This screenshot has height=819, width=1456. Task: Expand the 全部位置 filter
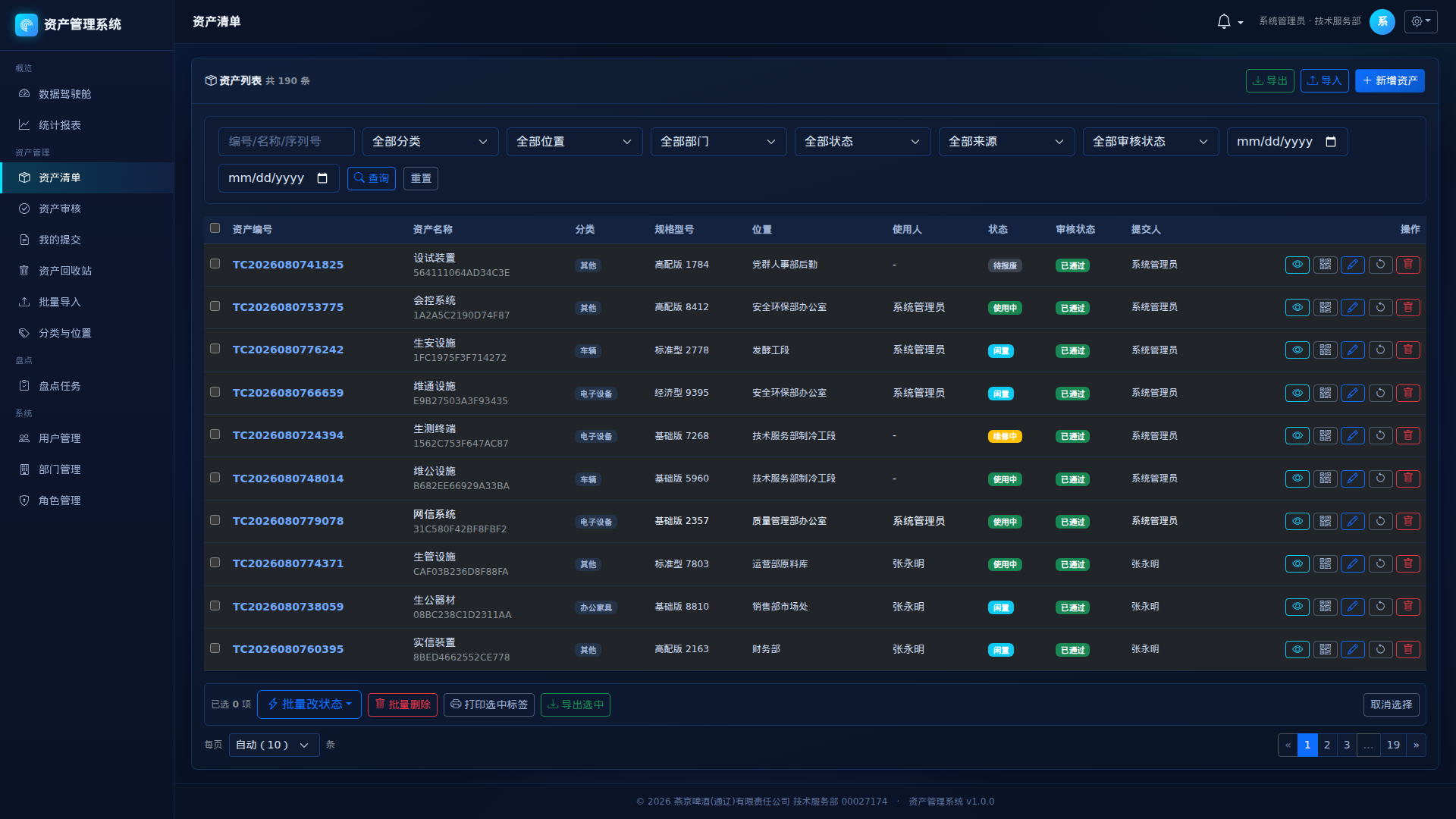(x=574, y=142)
